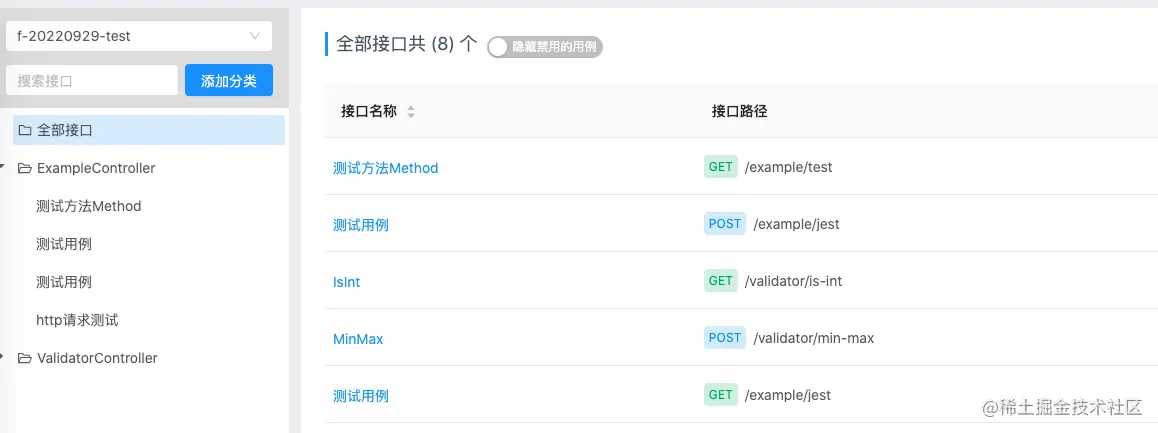This screenshot has width=1158, height=433.
Task: Click POST badge for /validator/min-max
Action: point(725,338)
